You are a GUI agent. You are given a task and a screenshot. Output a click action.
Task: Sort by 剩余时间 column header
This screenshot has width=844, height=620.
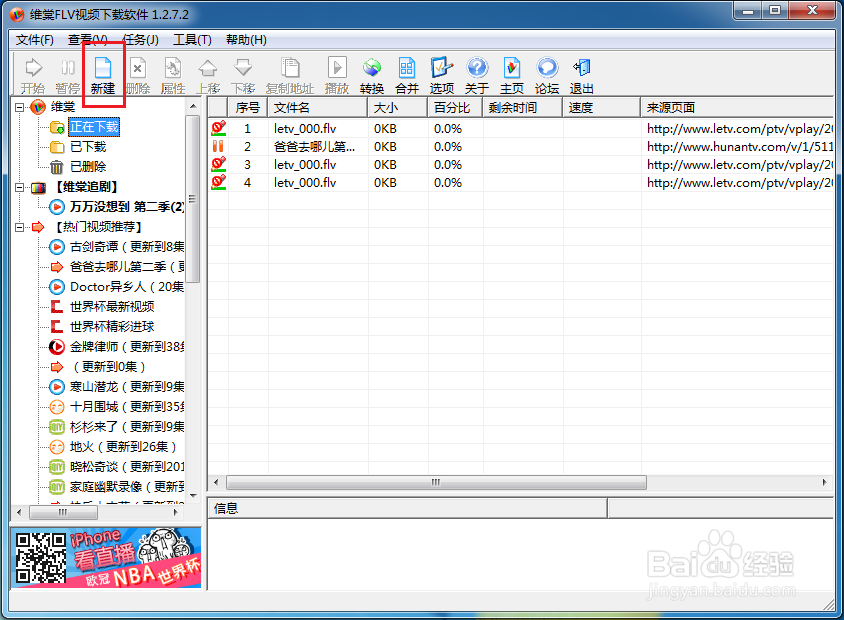tap(523, 108)
